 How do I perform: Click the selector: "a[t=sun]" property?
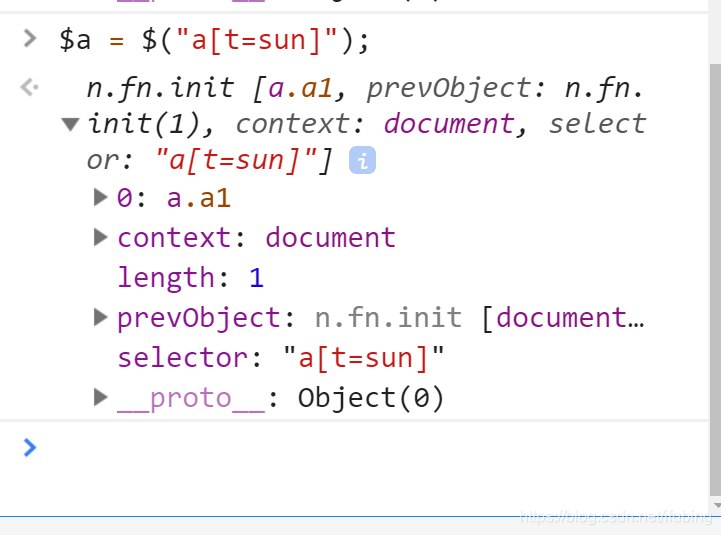pyautogui.click(x=280, y=358)
